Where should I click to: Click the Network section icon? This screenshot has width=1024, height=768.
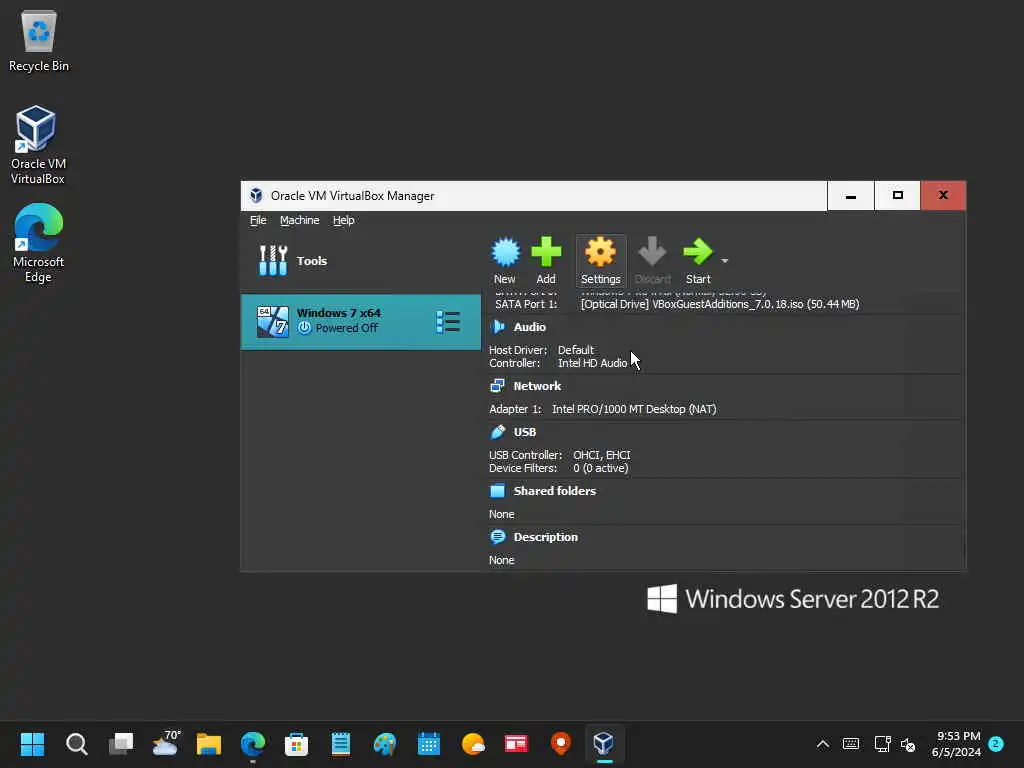click(498, 385)
